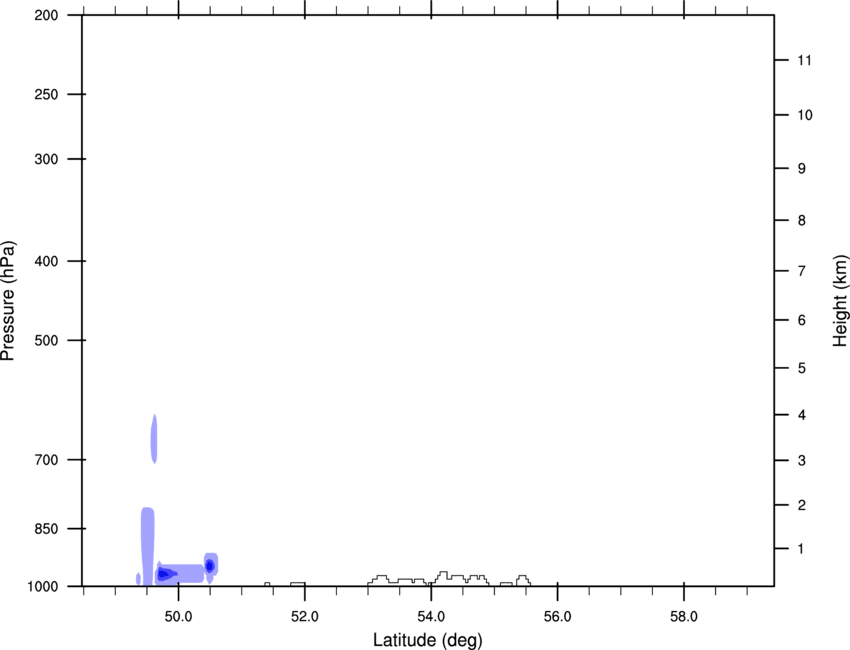Click the 500 pressure tick label
Viewport: 850px width, 650px height.
(x=46, y=340)
